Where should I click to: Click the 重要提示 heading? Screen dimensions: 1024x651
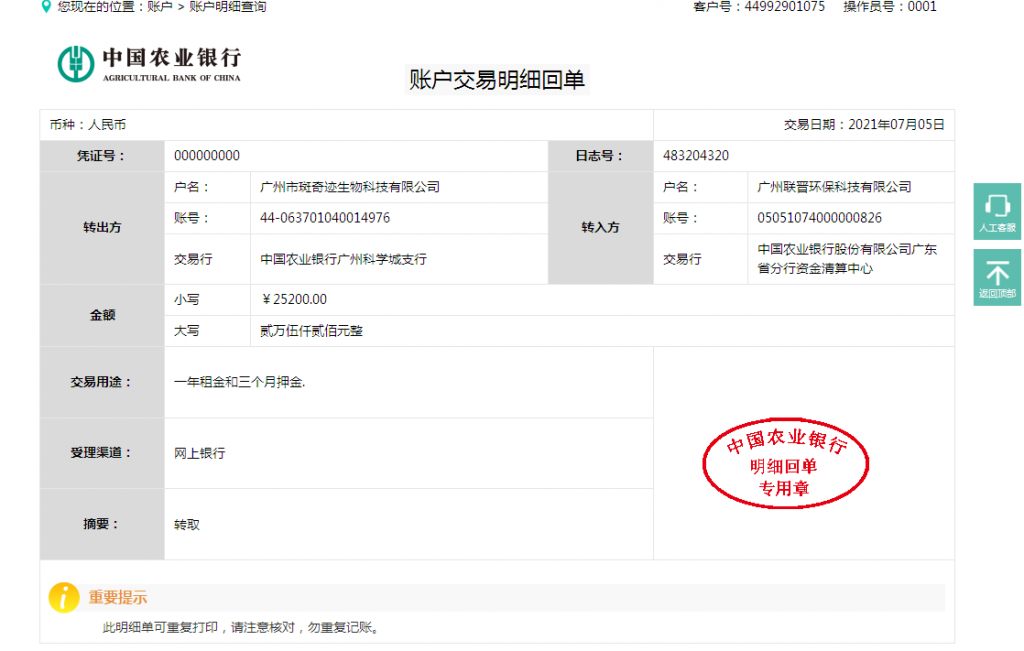(118, 598)
